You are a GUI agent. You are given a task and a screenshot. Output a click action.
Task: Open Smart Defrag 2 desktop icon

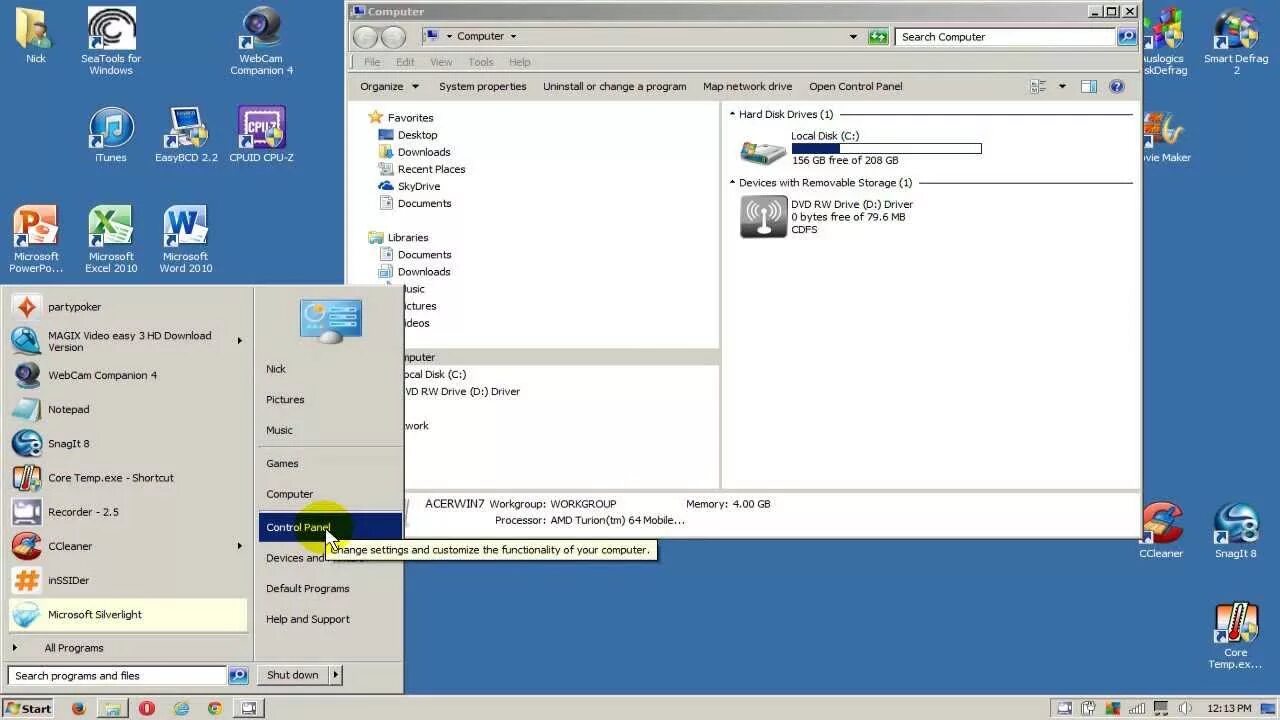[x=1236, y=41]
